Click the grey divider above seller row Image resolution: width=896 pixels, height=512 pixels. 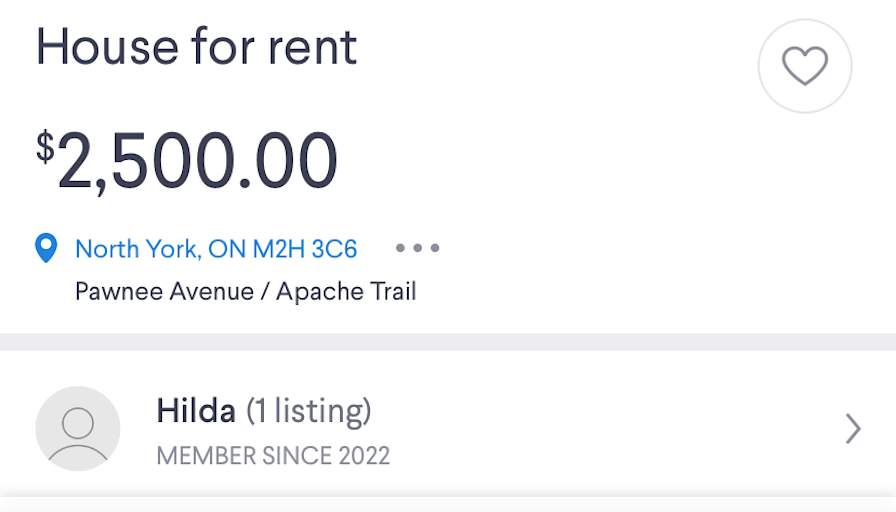click(448, 342)
